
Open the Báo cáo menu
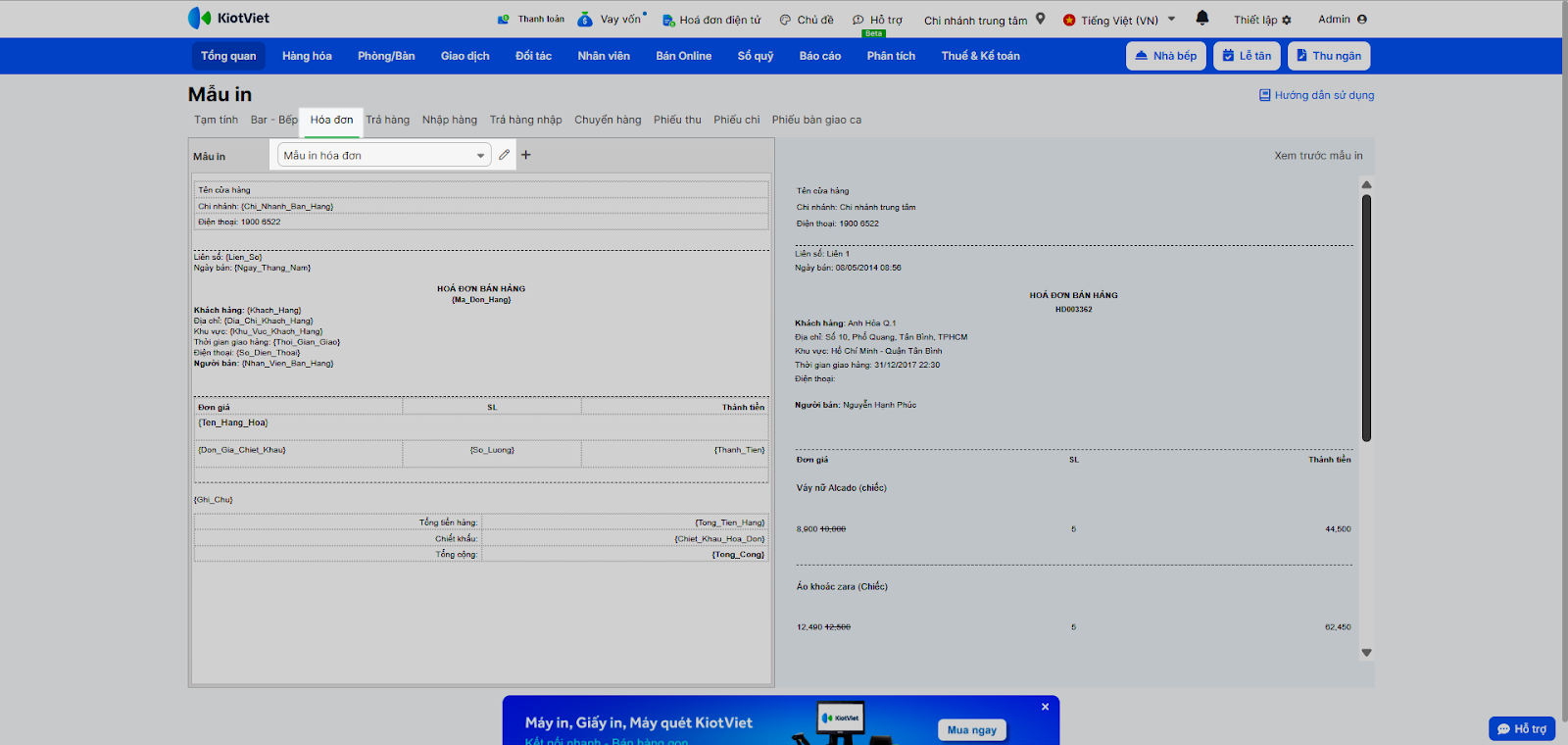pos(819,56)
